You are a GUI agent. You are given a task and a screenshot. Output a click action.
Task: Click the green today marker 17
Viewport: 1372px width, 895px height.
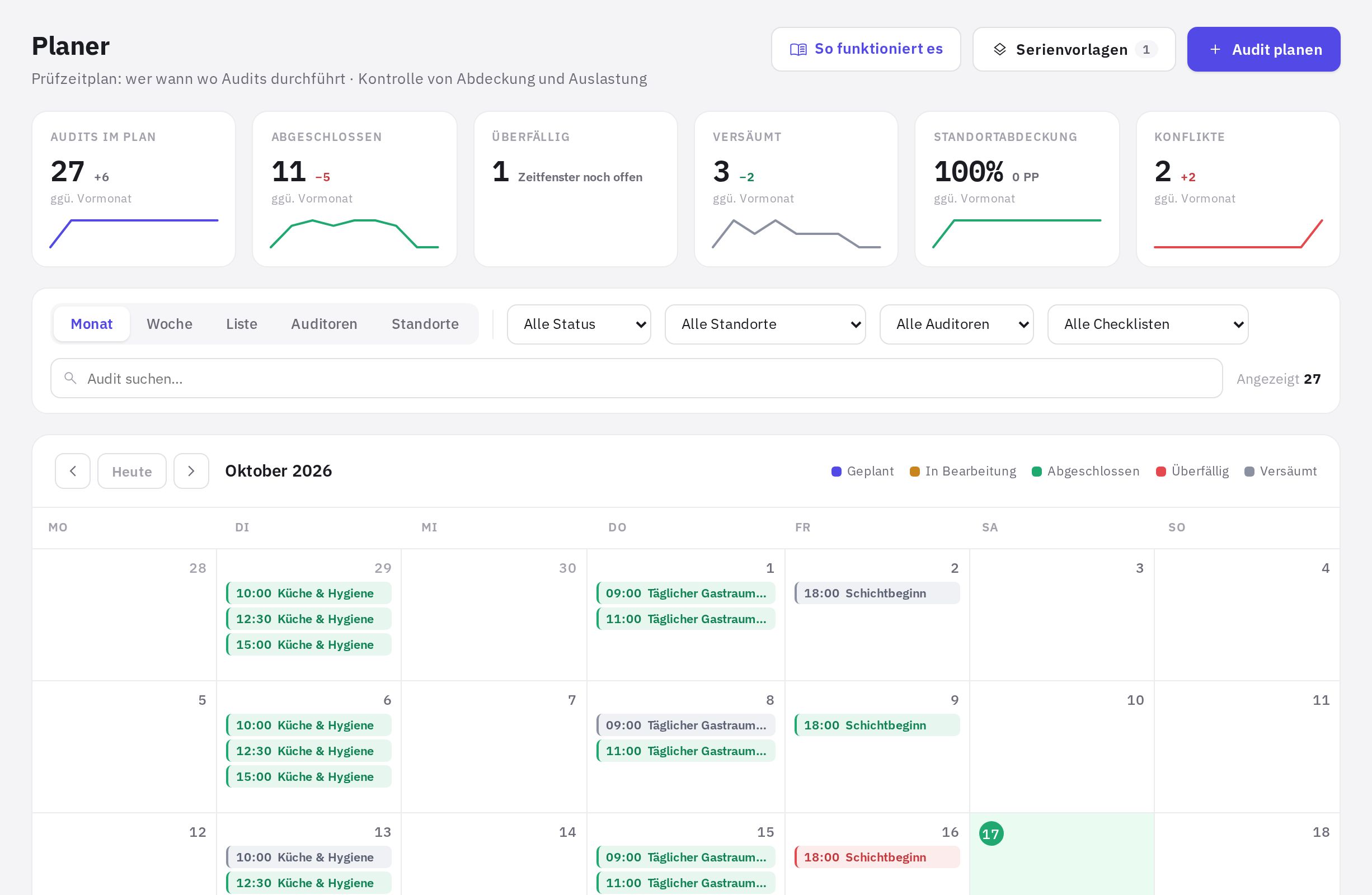(991, 833)
